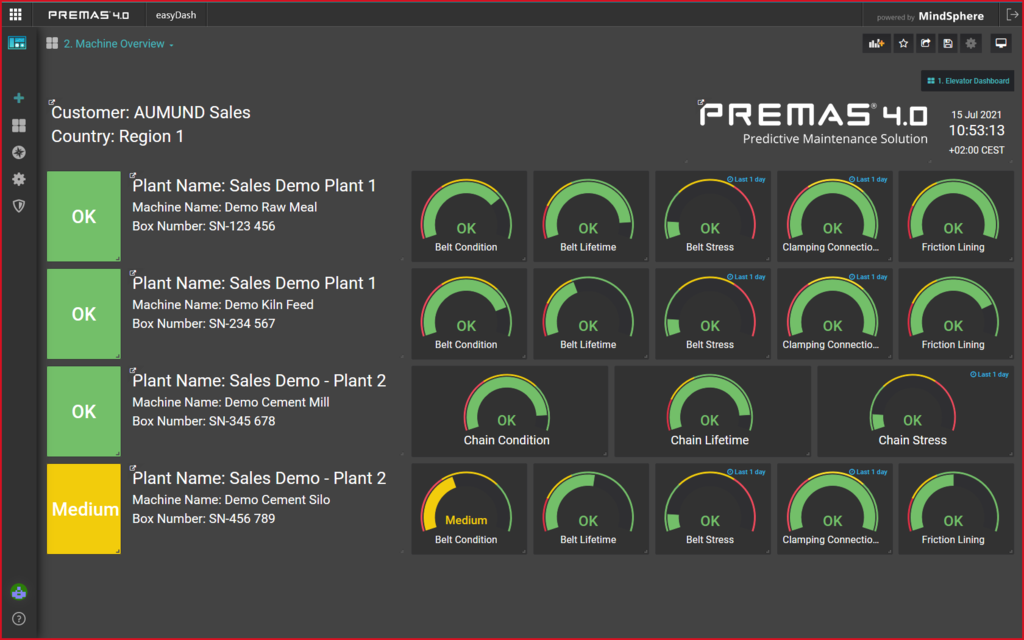The width and height of the screenshot is (1024, 640).
Task: Click the yellow Medium status tile
Action: click(x=84, y=509)
